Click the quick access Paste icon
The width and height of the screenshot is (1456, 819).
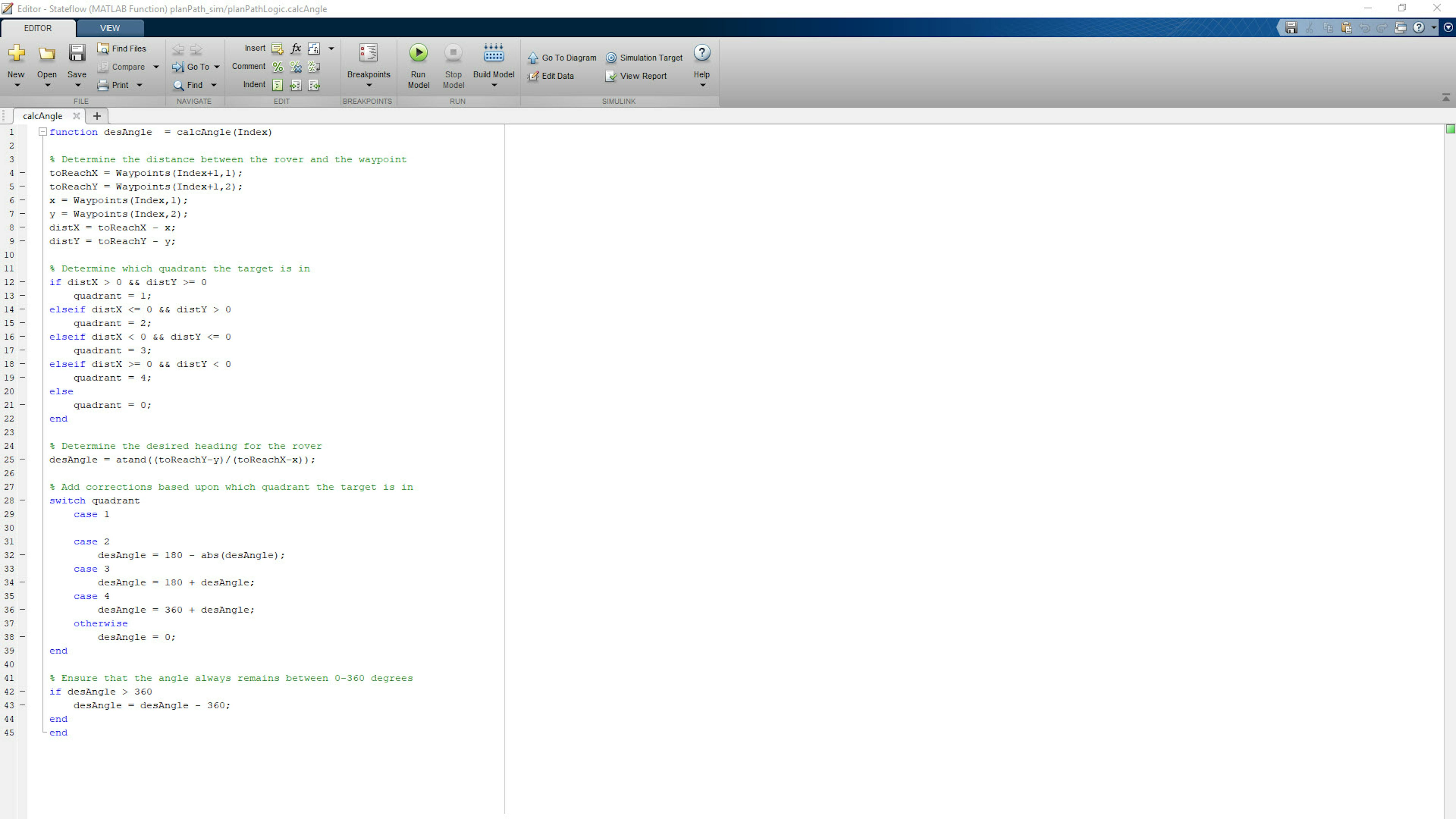point(1346,28)
